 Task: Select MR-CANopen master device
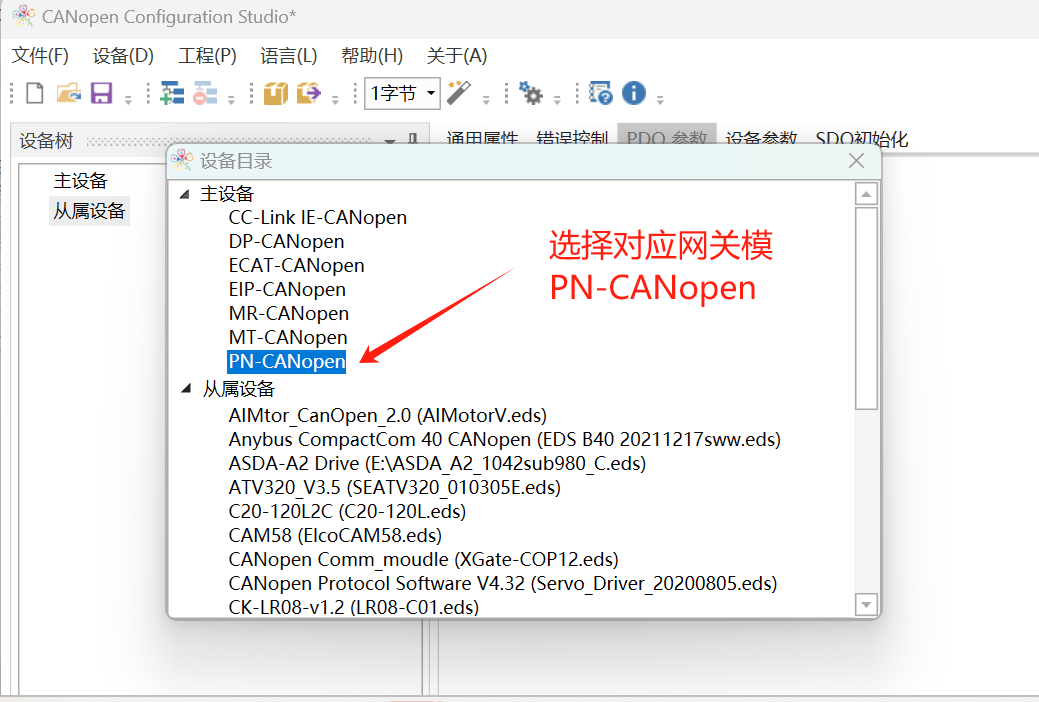pyautogui.click(x=288, y=313)
